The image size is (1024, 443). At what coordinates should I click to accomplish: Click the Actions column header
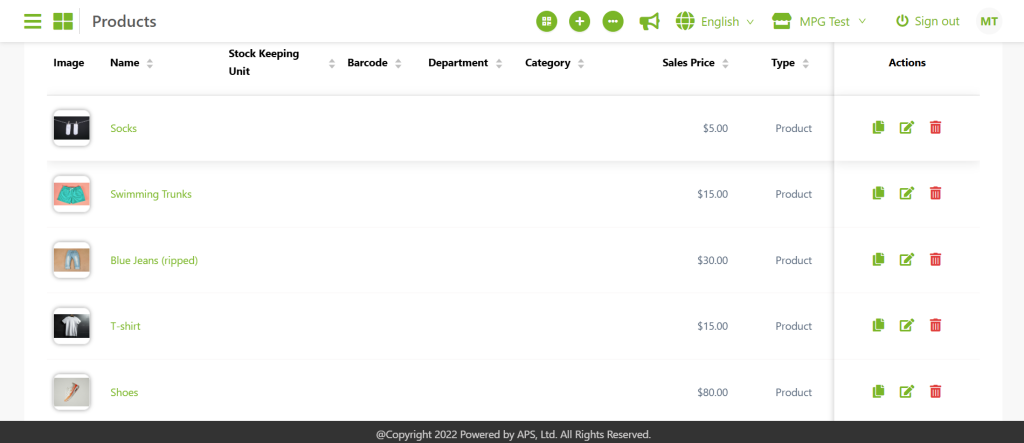907,63
